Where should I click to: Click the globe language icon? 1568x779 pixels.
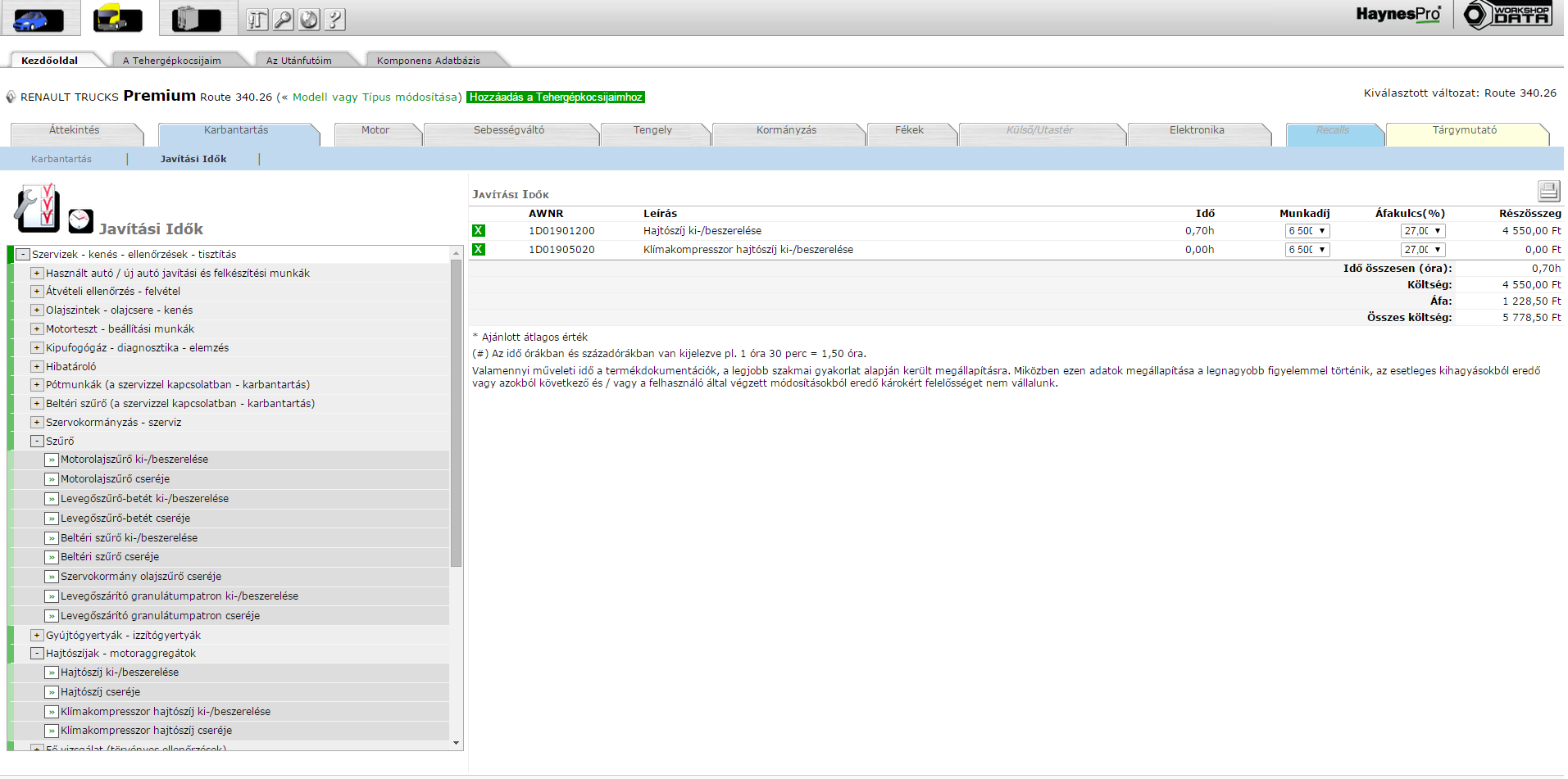click(x=309, y=20)
